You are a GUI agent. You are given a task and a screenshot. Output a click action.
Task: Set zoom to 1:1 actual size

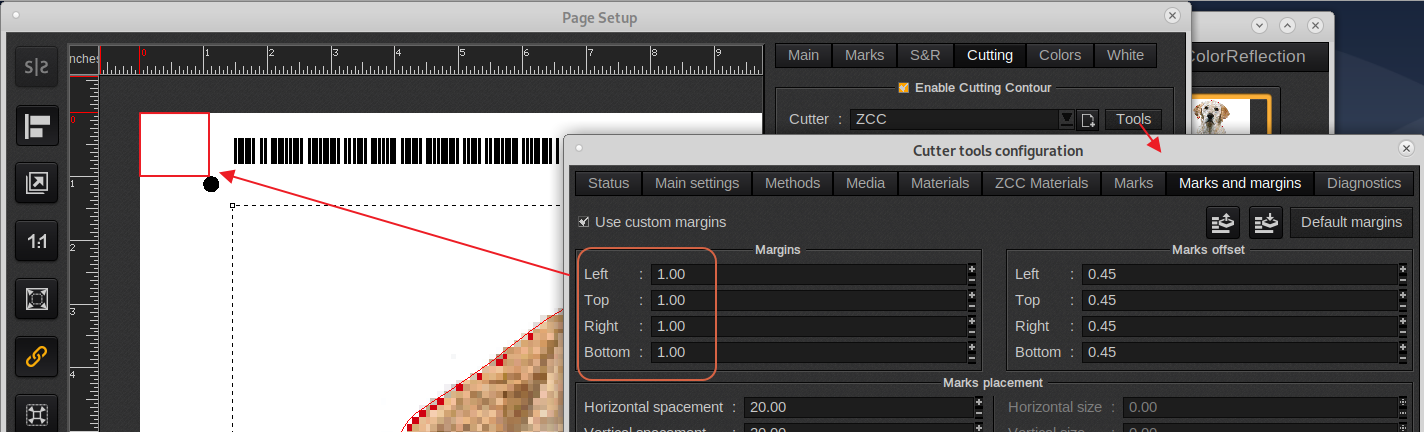37,241
